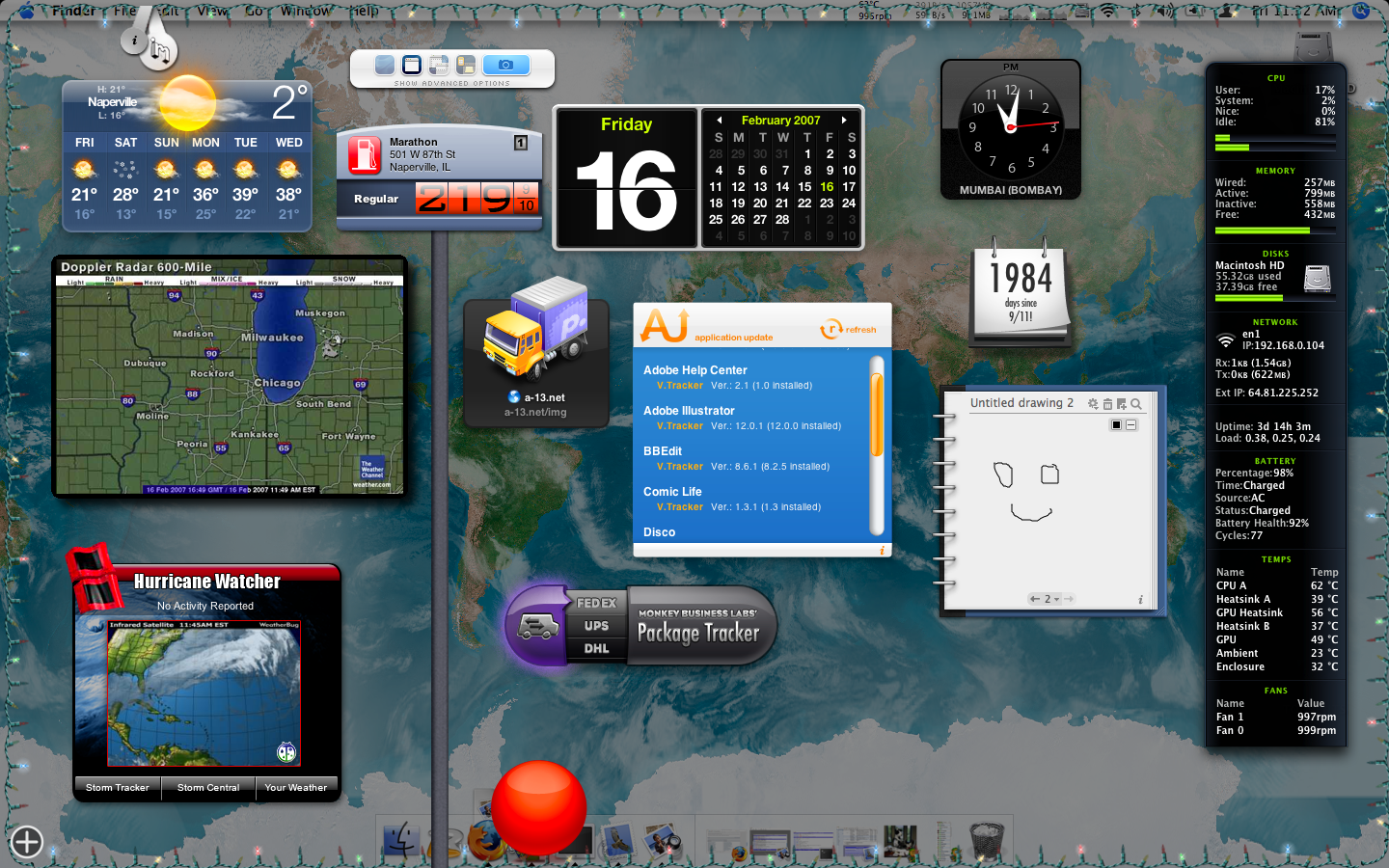The height and width of the screenshot is (868, 1389).
Task: Select widget capture mode in screenshot widget
Action: click(466, 65)
